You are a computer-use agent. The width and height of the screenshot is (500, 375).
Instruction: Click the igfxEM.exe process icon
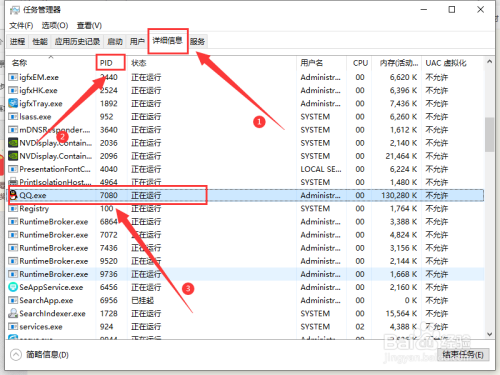pos(13,77)
